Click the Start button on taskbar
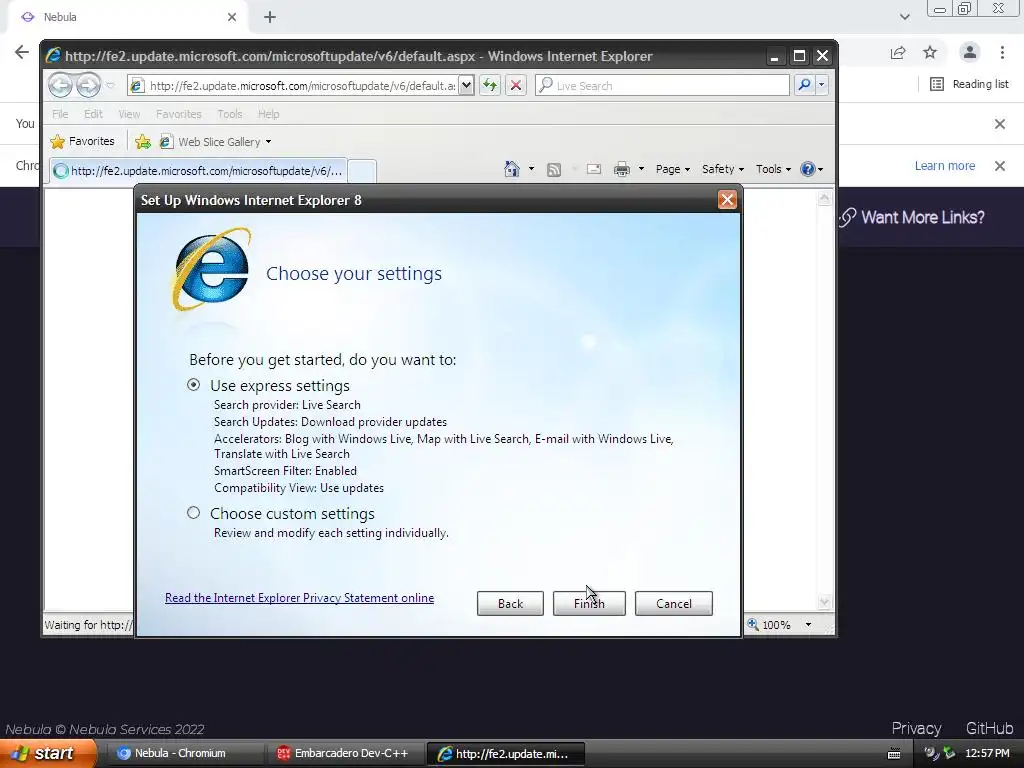Viewport: 1024px width, 768px height. pos(48,753)
